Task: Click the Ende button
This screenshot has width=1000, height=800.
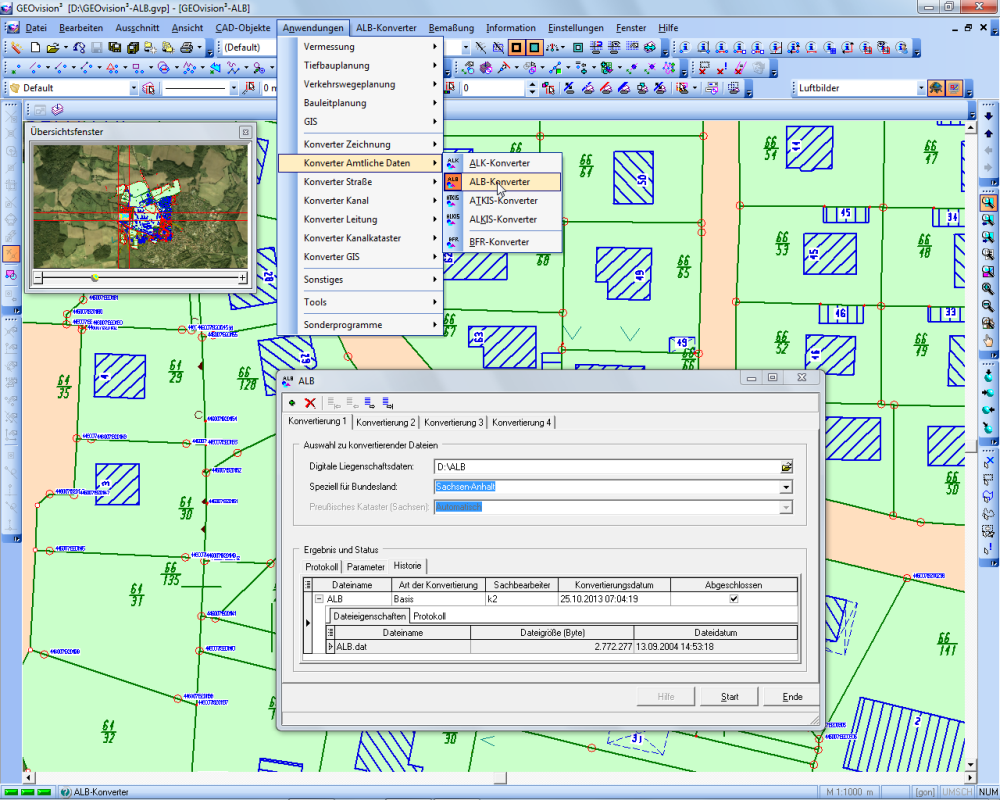Action: click(792, 697)
